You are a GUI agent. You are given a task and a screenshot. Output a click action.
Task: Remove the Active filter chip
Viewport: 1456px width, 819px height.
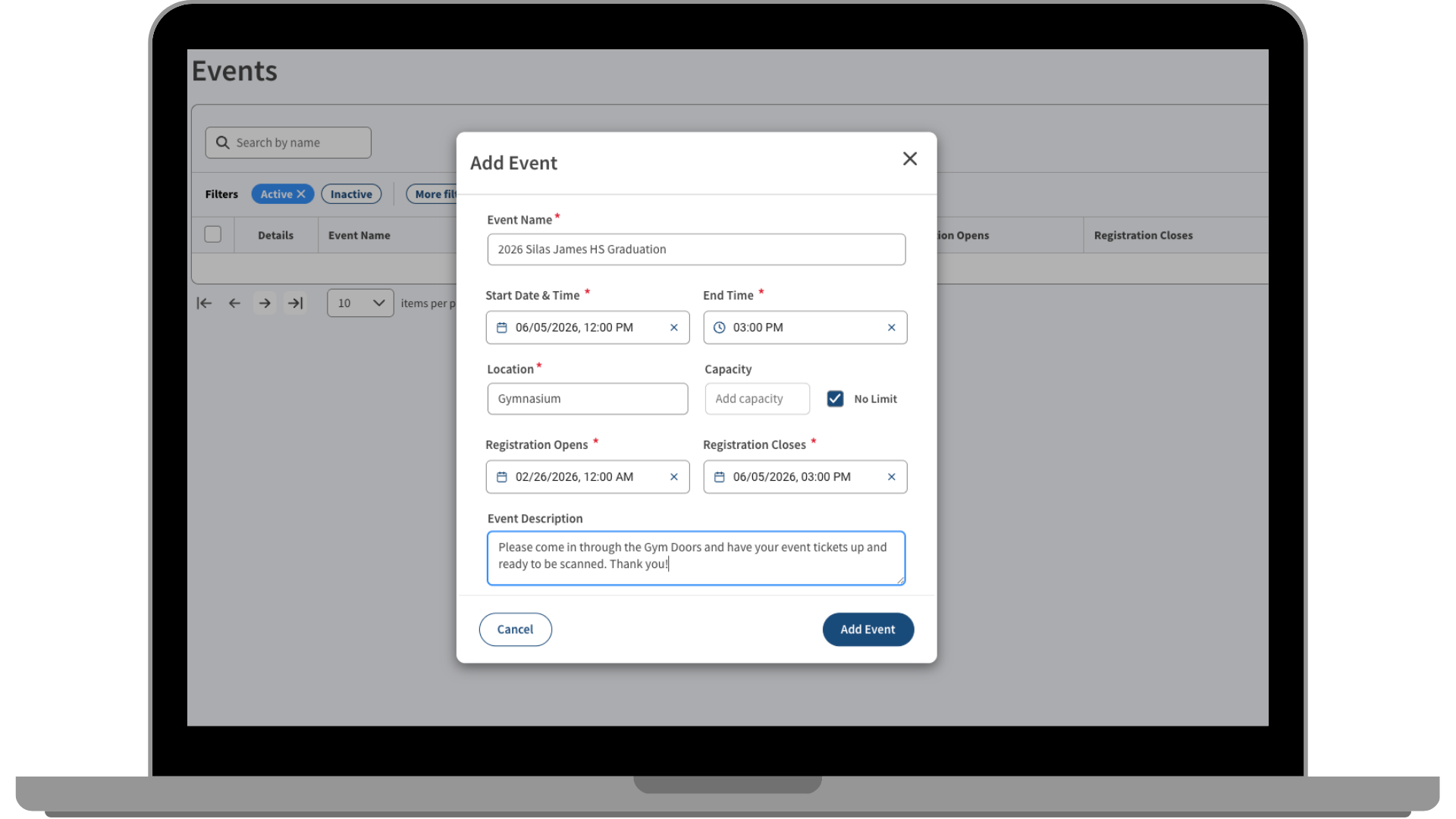302,193
